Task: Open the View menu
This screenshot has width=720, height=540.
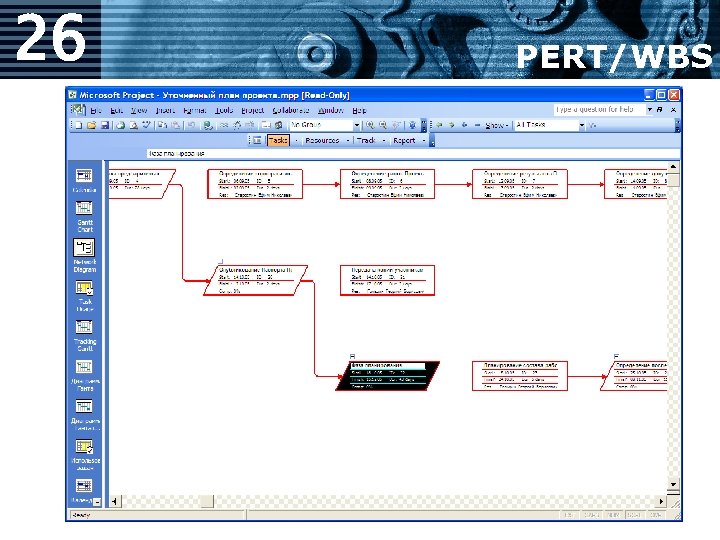Action: 139,110
